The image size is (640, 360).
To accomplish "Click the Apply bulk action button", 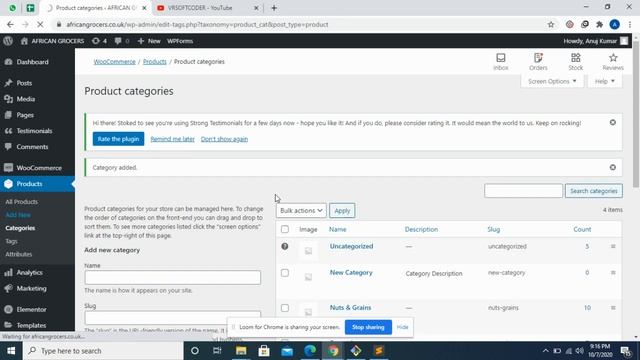I will tap(342, 210).
